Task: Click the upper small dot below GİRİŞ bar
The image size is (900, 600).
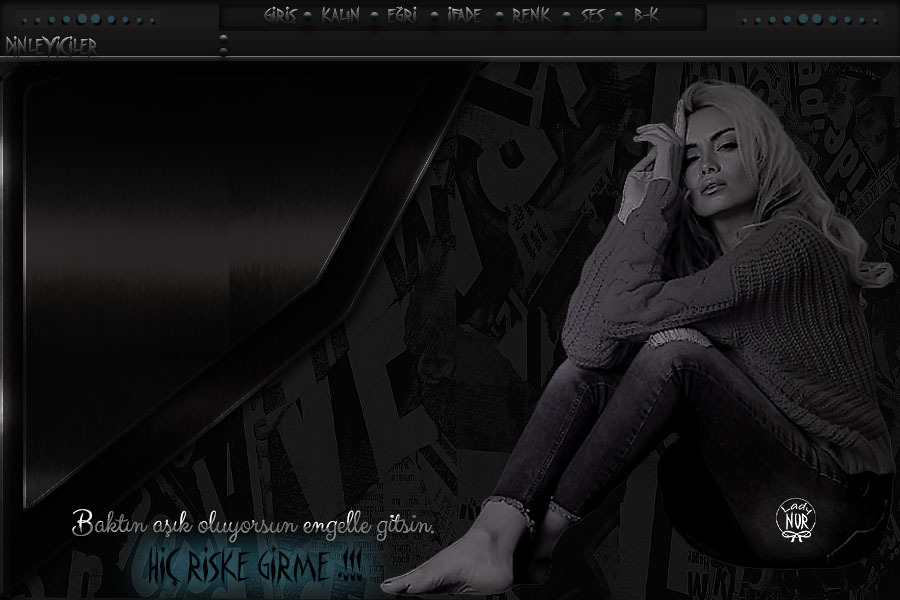Action: (223, 39)
